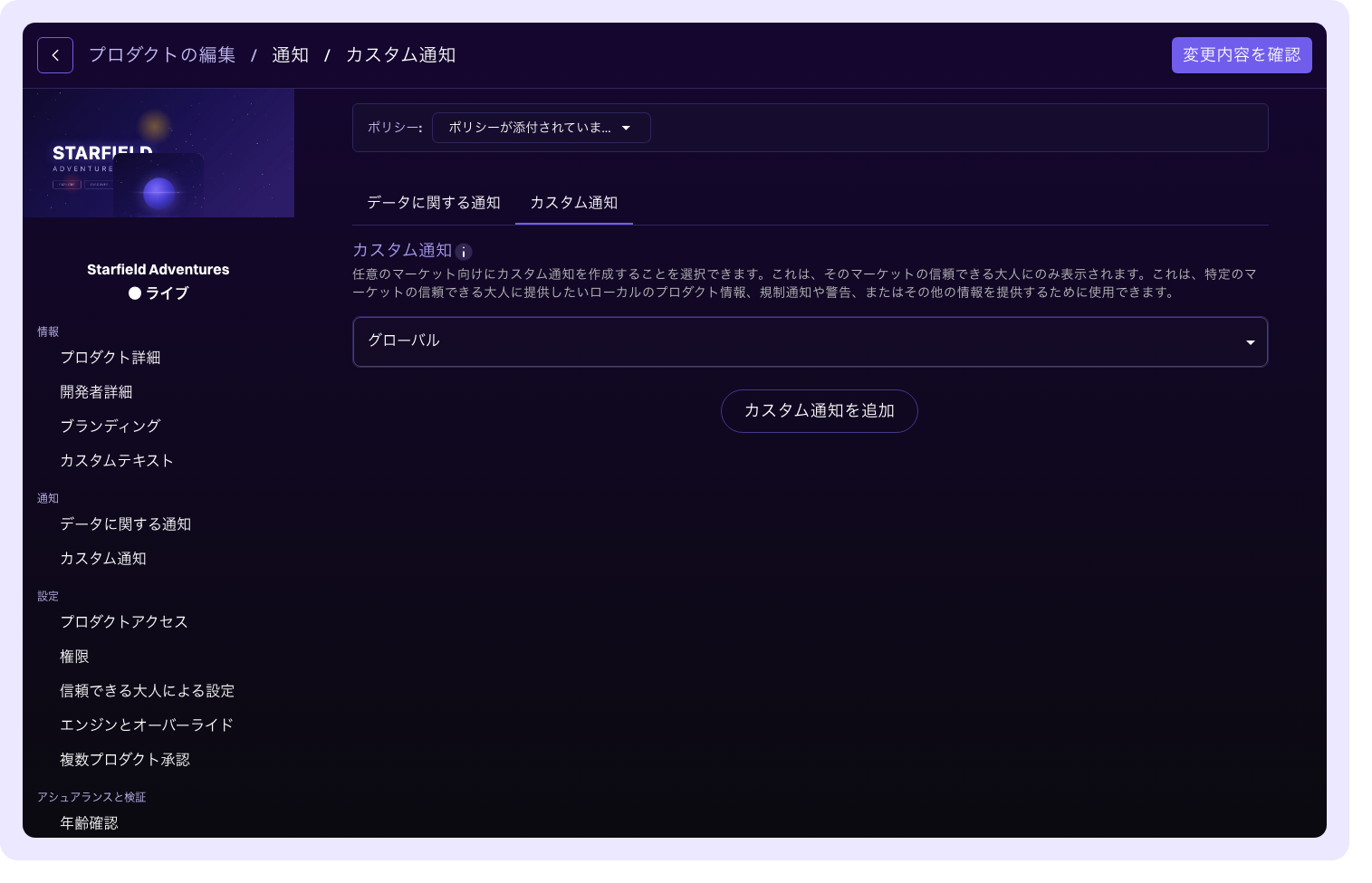
Task: Click the back arrow button
Action: pos(55,55)
